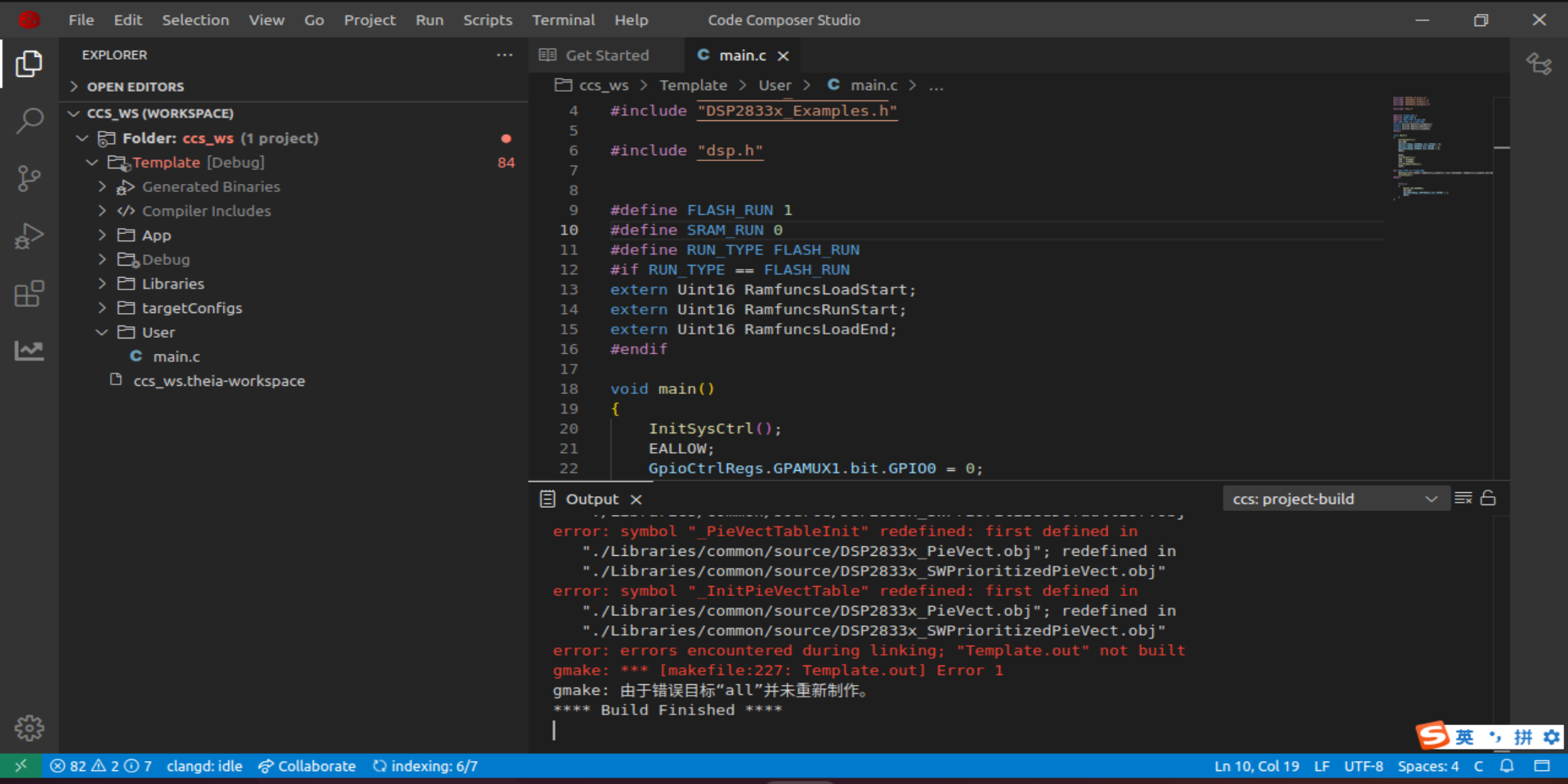Open the File menu
Image resolution: width=1568 pixels, height=784 pixels.
81,20
